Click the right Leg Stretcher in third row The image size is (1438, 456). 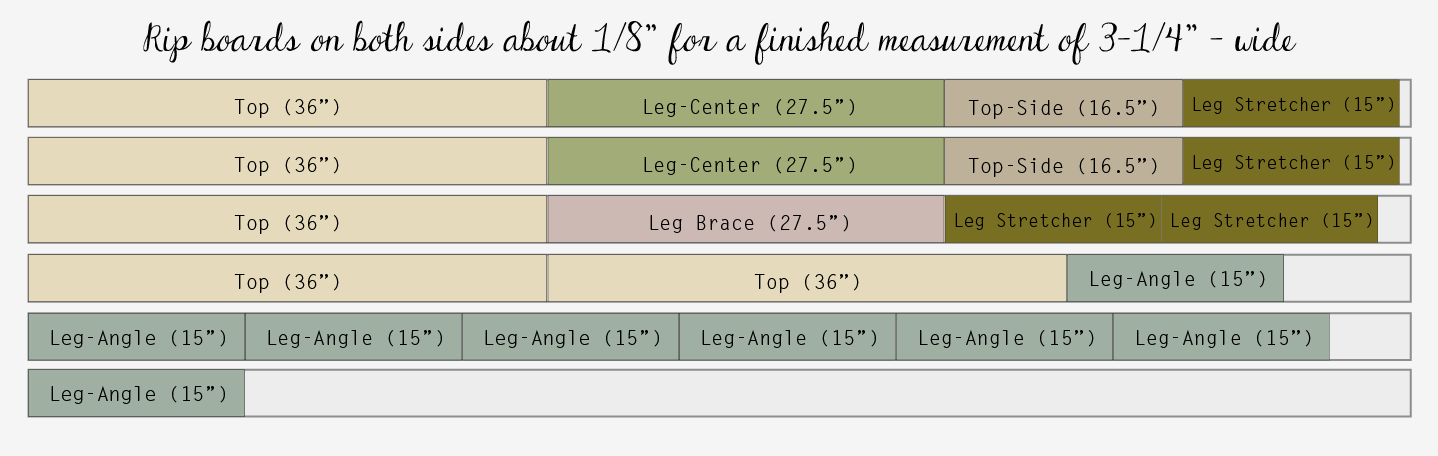coord(1270,220)
